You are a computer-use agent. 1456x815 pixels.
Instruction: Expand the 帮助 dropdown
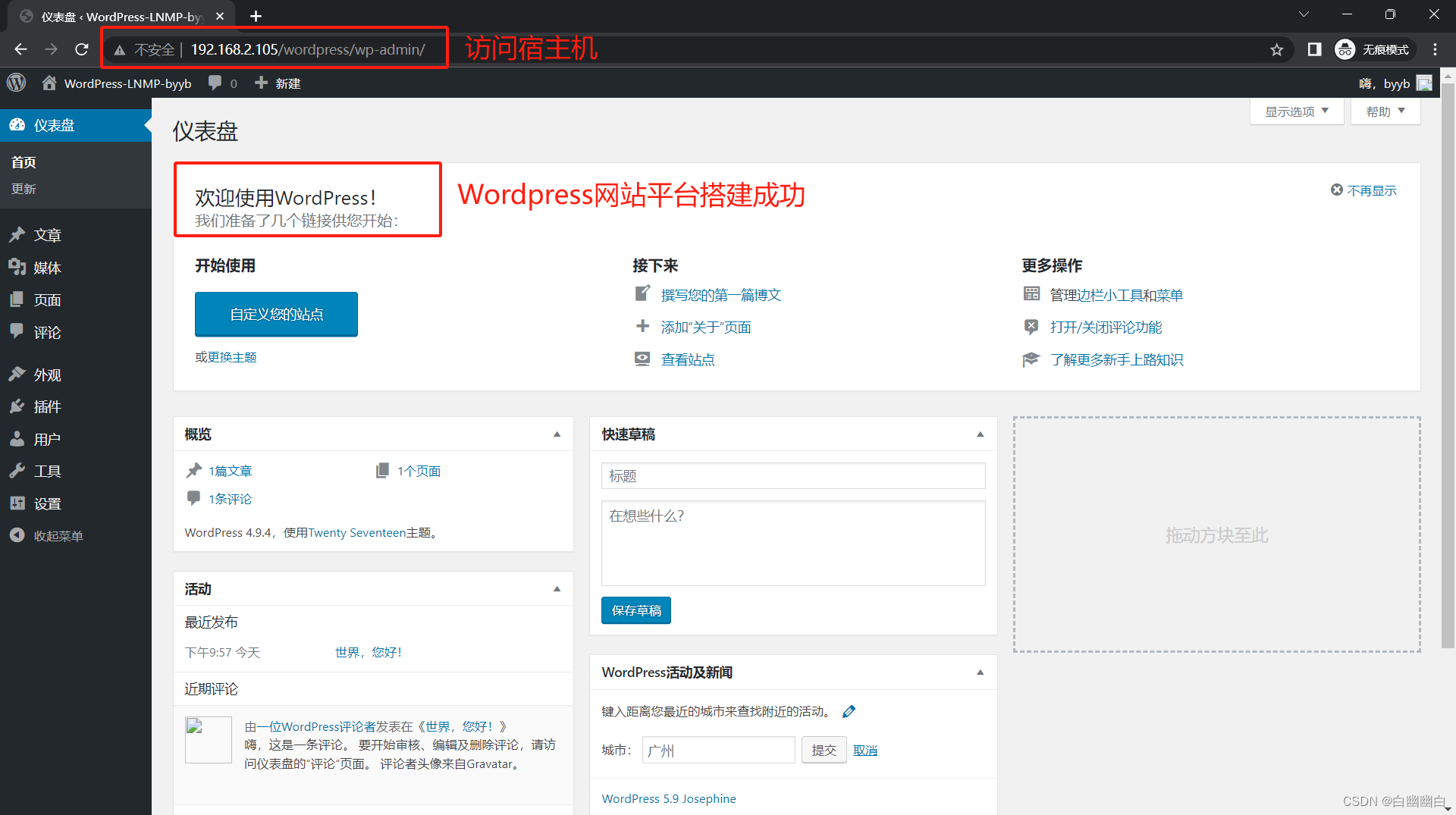coord(1385,111)
